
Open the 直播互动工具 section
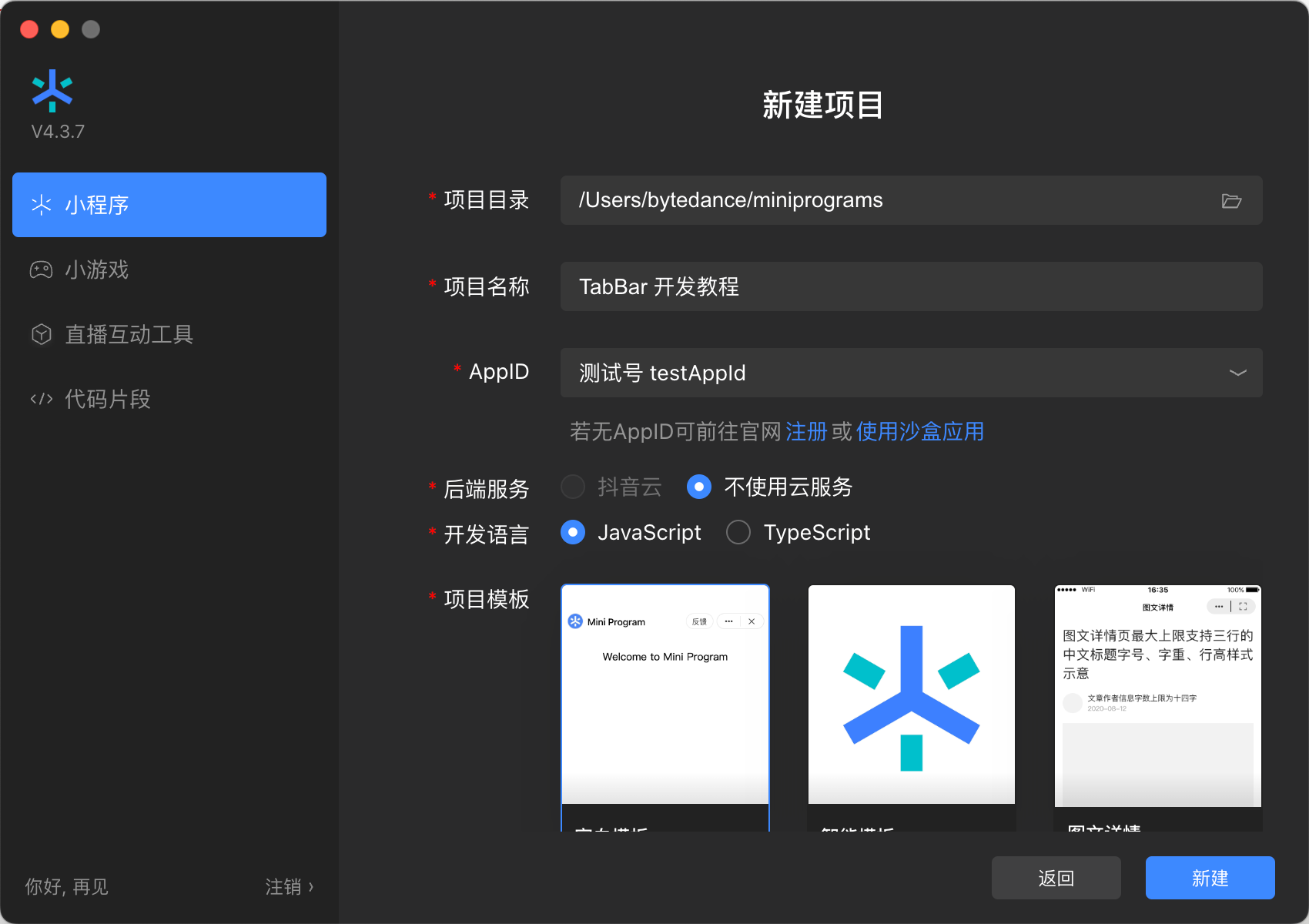coord(169,334)
